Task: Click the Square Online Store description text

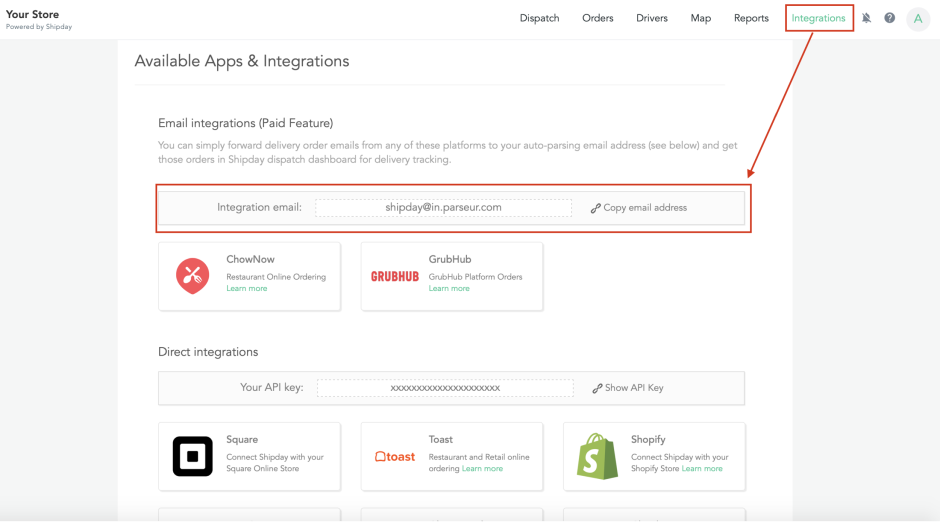Action: [x=275, y=463]
